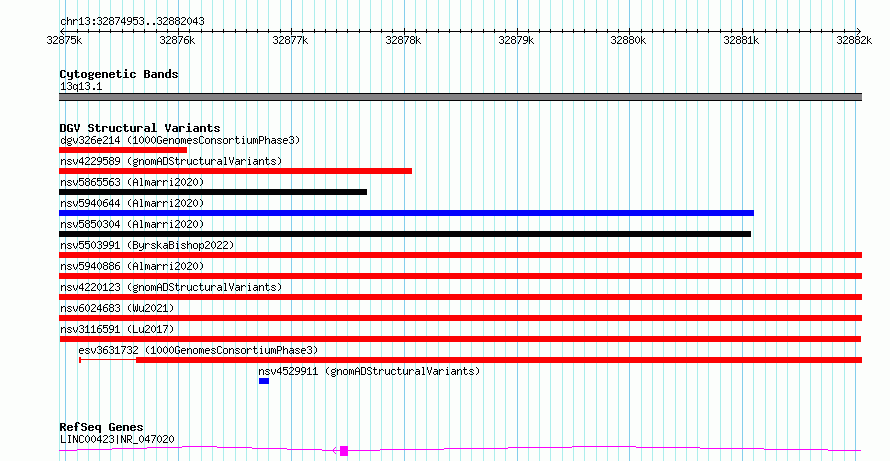
Task: Click the nsv6024683 (Wu2021) label
Action: (117, 308)
